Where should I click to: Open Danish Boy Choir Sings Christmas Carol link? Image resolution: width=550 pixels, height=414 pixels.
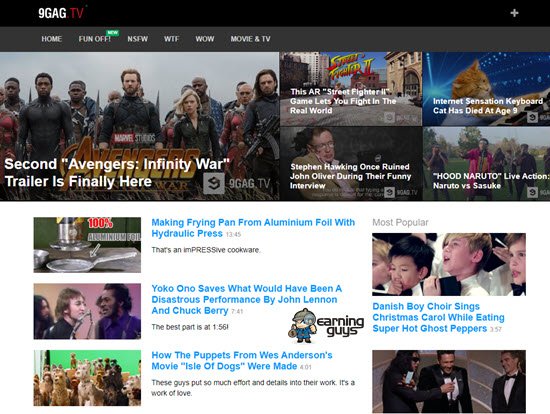(x=438, y=318)
